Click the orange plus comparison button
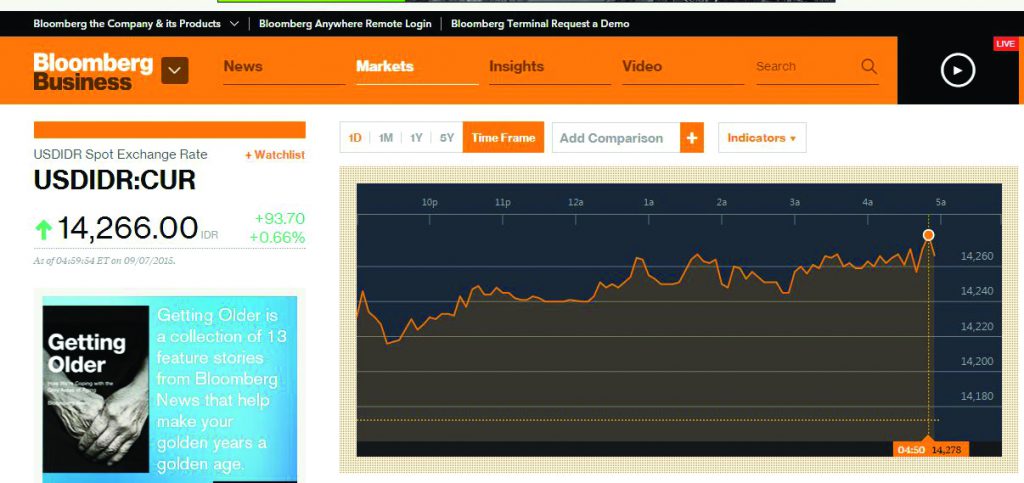The height and width of the screenshot is (483, 1024). (x=692, y=138)
